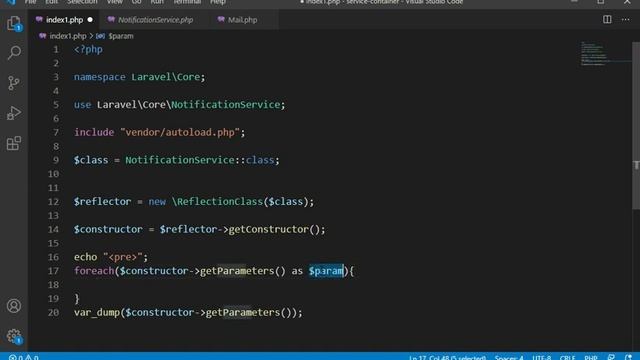The image size is (640, 360).
Task: Click the UTF-8 encoding selector
Action: 541,357
